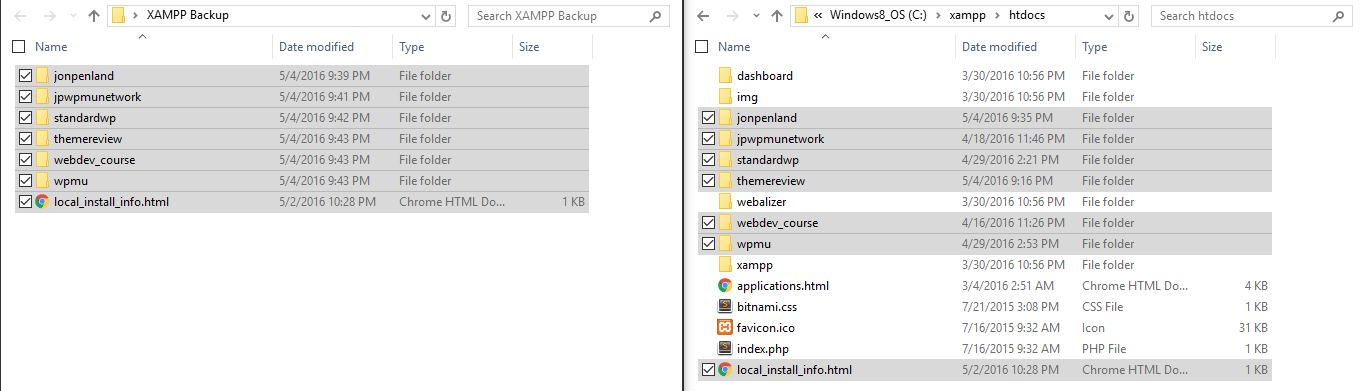Click folder icon in htdocs address bar

coord(800,16)
